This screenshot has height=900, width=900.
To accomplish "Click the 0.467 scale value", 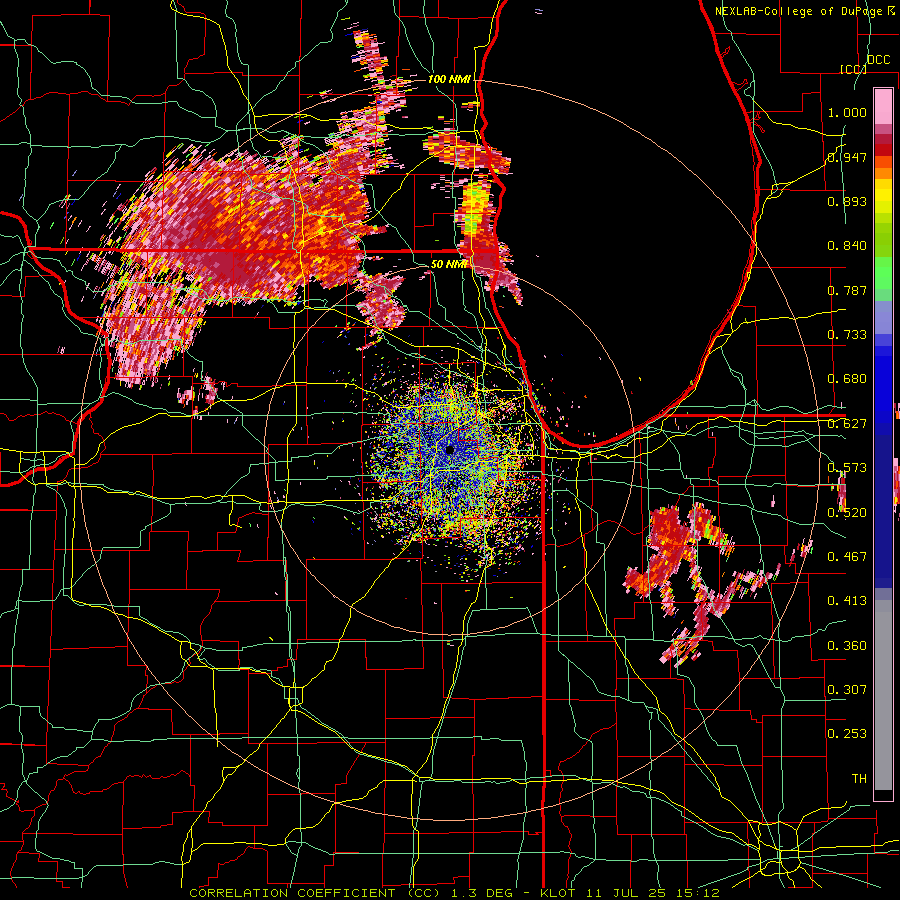I will (x=847, y=557).
